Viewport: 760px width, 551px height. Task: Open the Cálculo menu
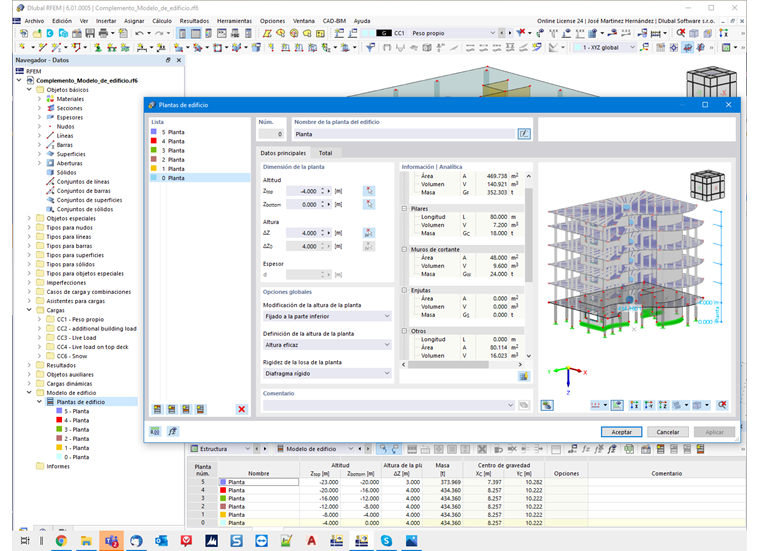tap(162, 21)
